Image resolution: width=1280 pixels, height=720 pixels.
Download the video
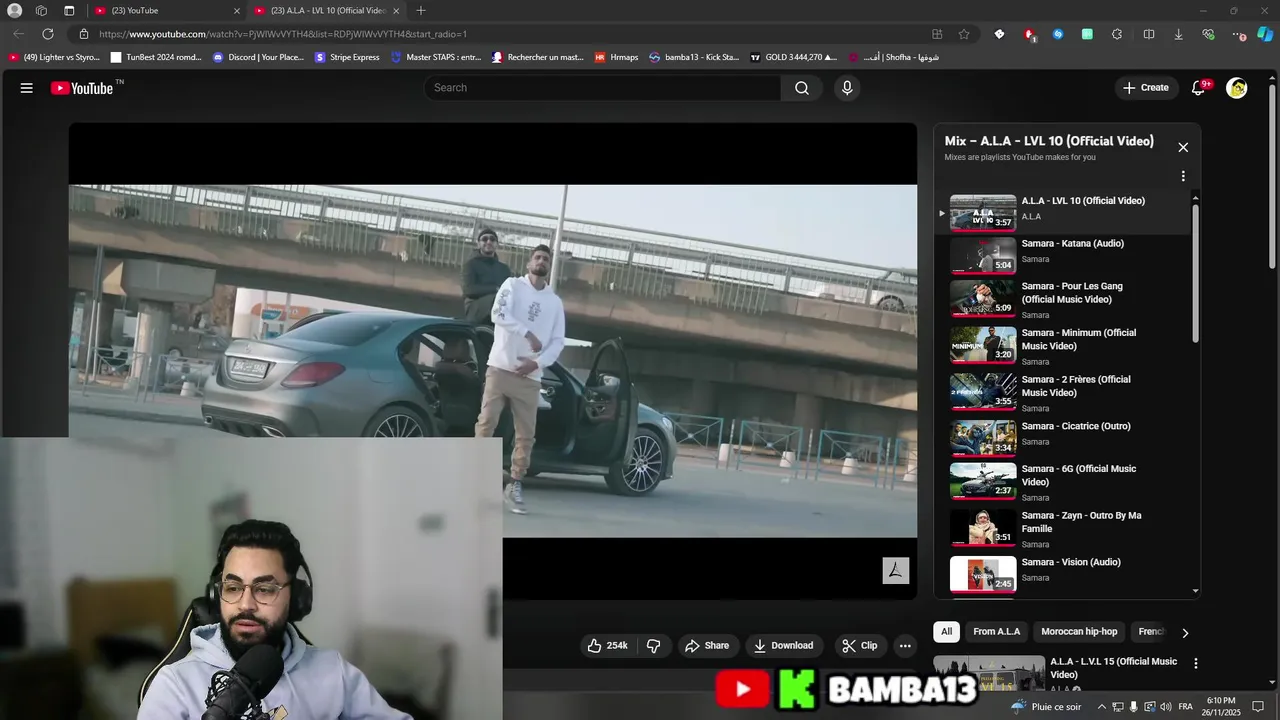click(783, 646)
